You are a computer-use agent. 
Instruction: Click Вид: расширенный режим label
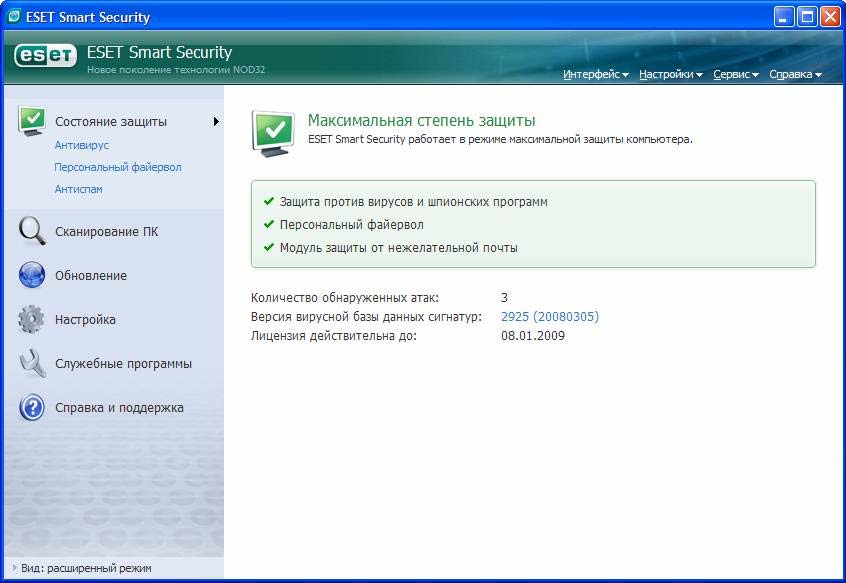point(86,568)
